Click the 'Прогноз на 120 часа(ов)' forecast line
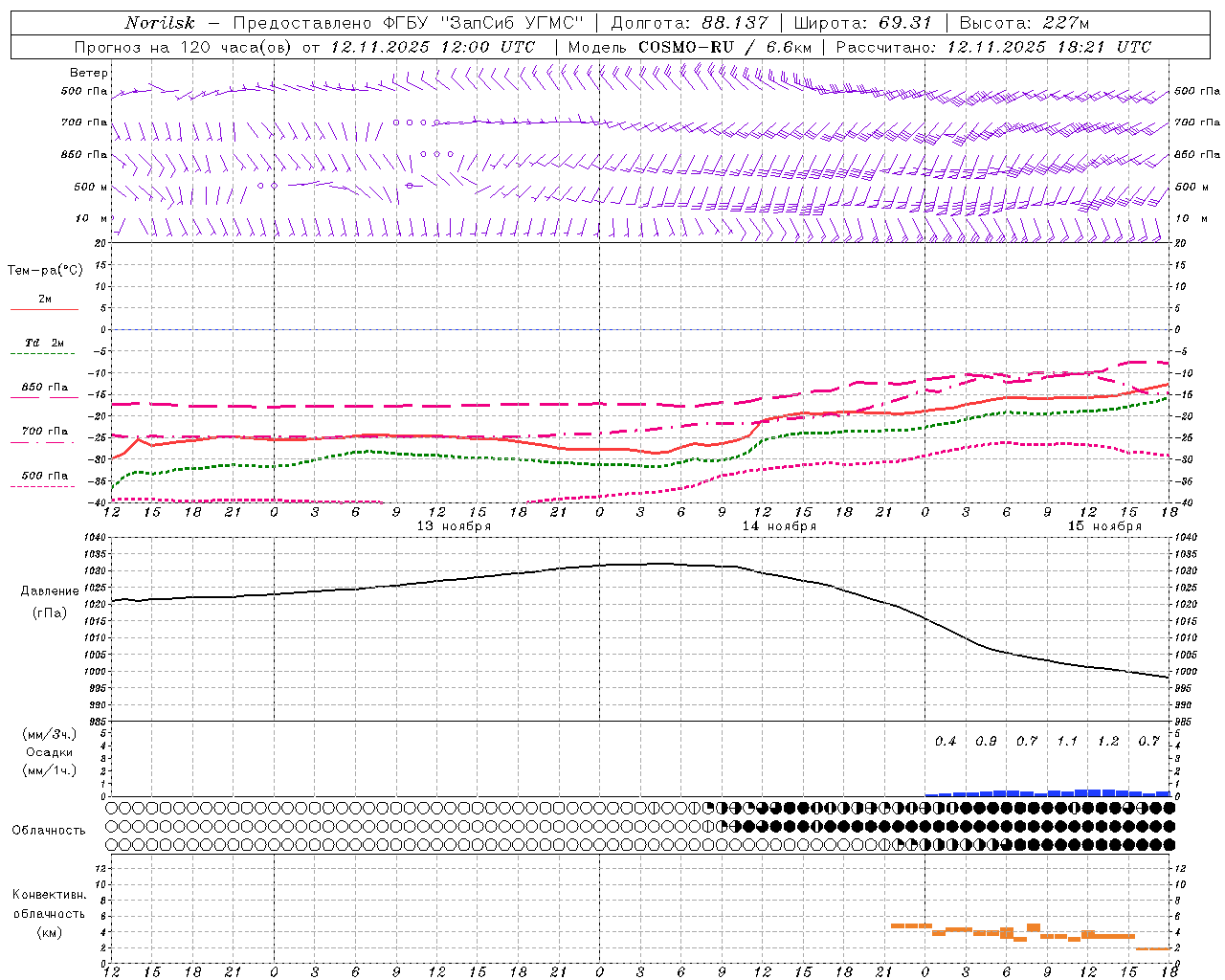This screenshot has width=1225, height=980. click(304, 47)
